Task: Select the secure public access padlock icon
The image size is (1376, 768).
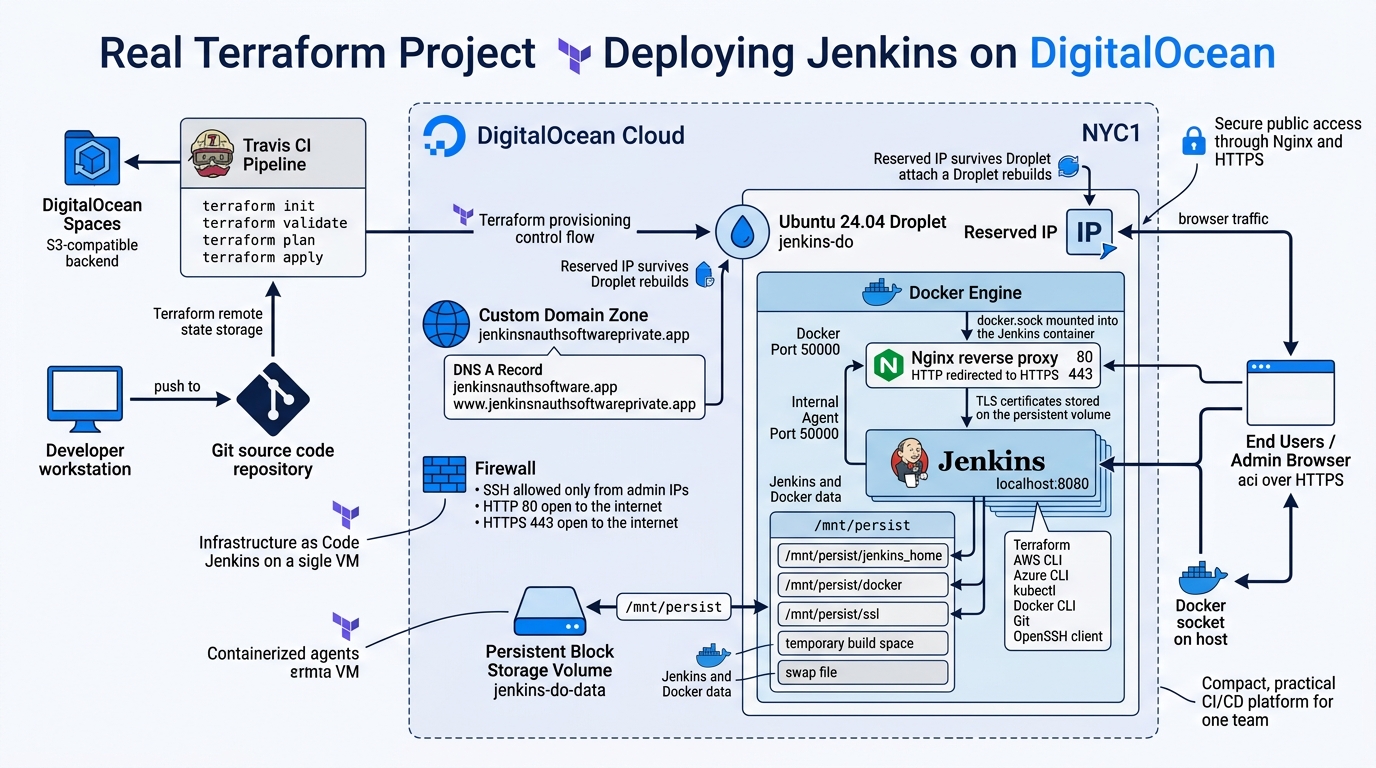Action: click(1193, 142)
